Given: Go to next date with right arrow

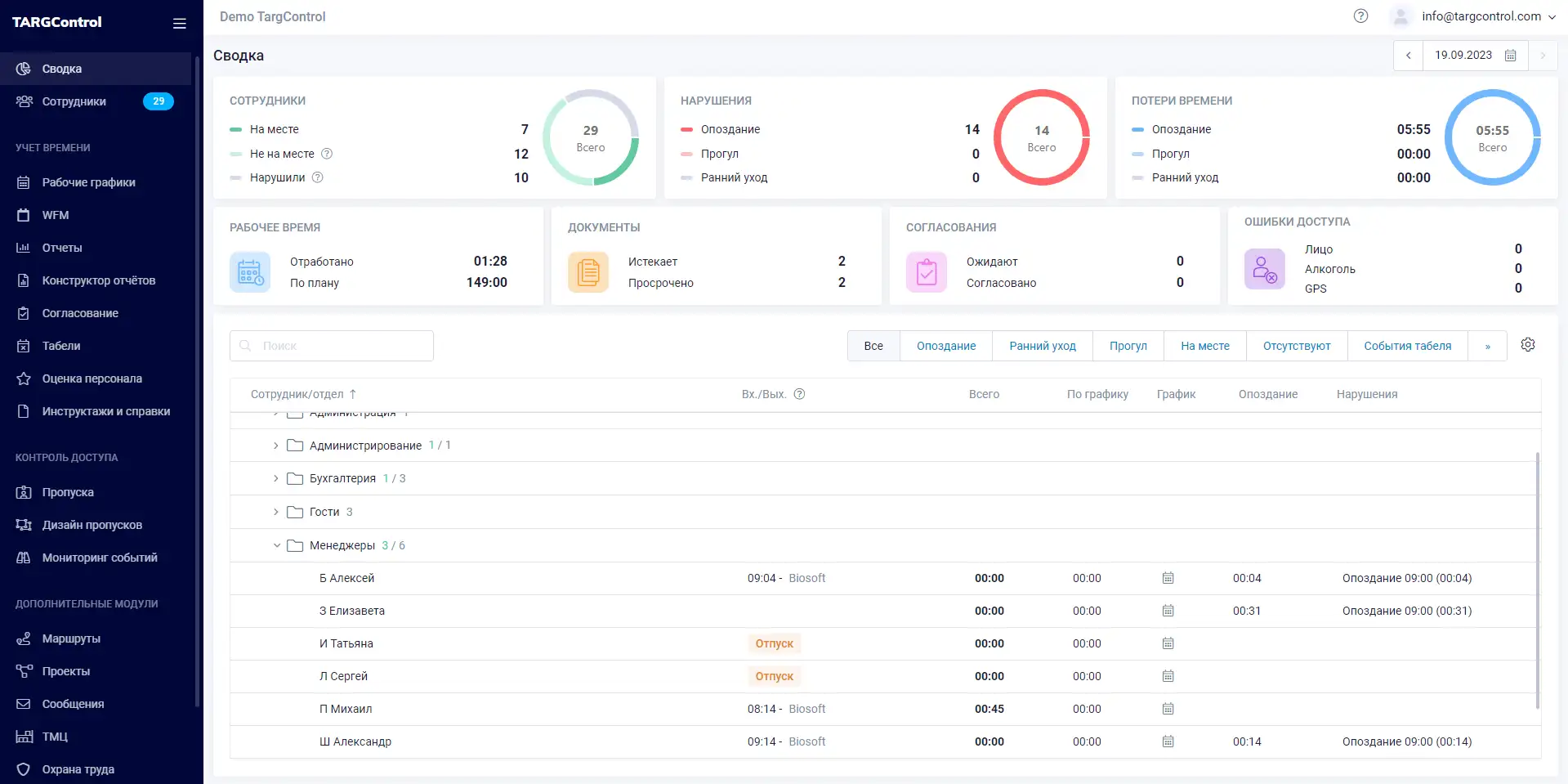Looking at the screenshot, I should 1543,56.
